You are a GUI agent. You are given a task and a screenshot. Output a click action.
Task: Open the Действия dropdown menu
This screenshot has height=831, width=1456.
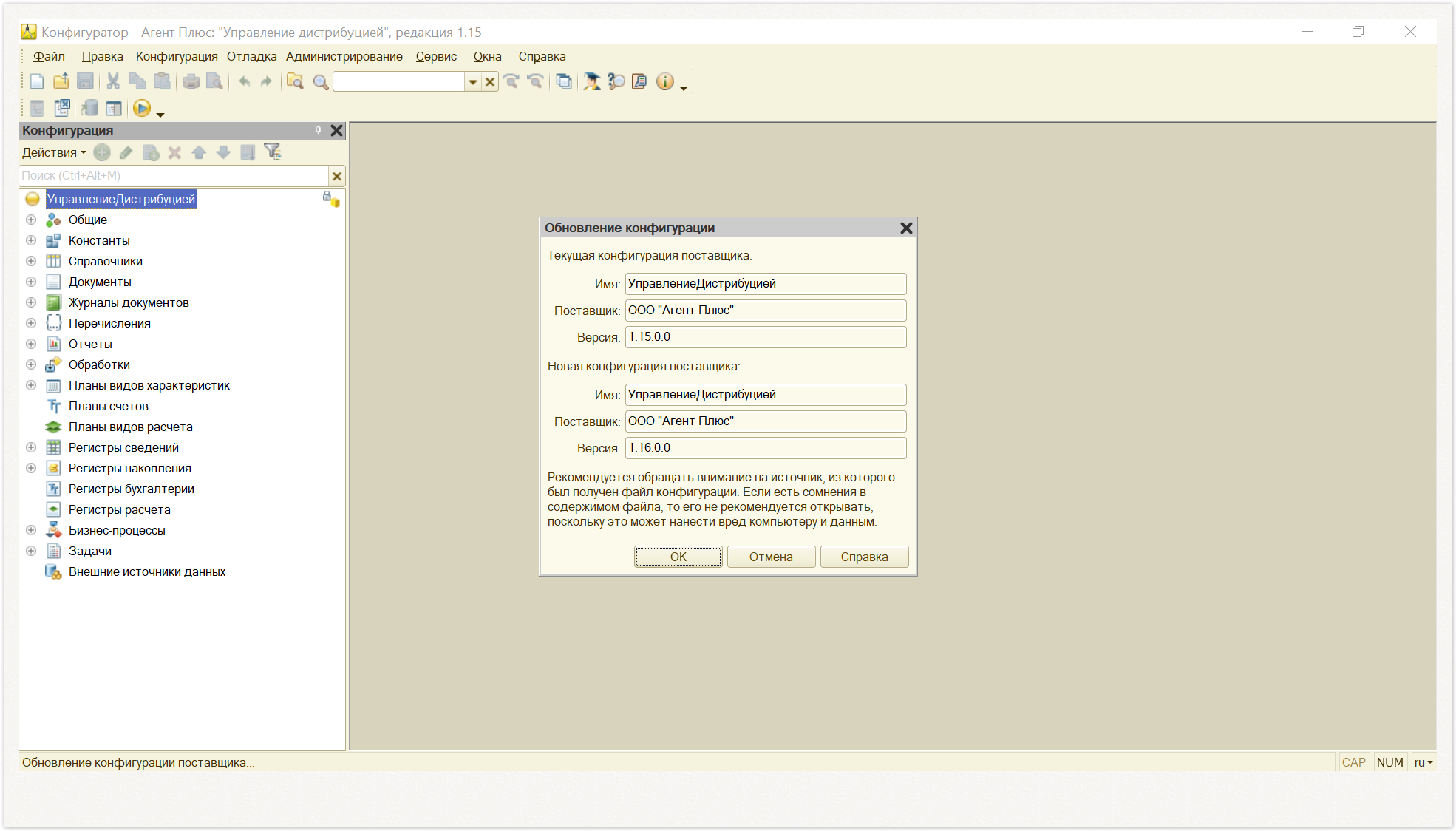54,152
